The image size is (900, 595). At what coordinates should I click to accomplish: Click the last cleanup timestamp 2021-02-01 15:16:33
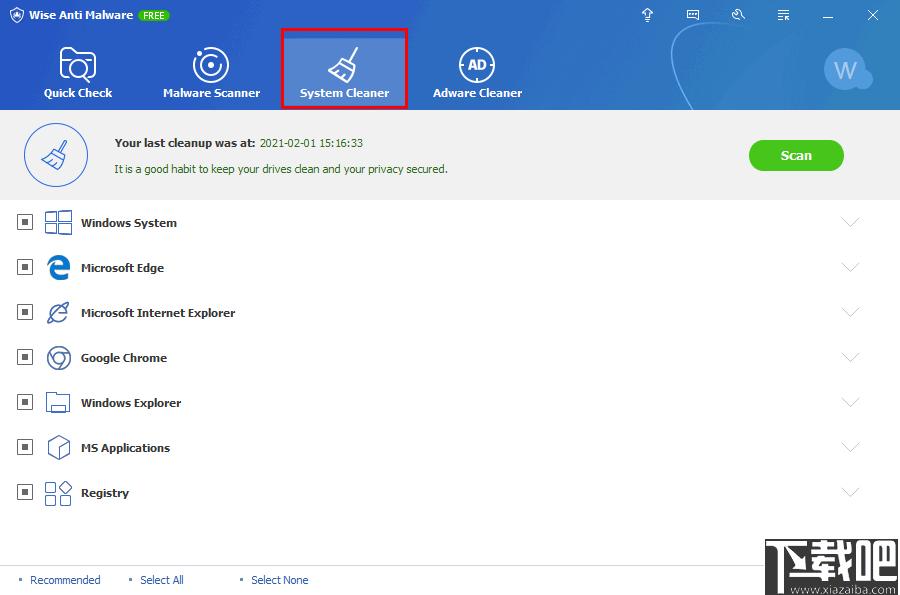click(x=311, y=143)
